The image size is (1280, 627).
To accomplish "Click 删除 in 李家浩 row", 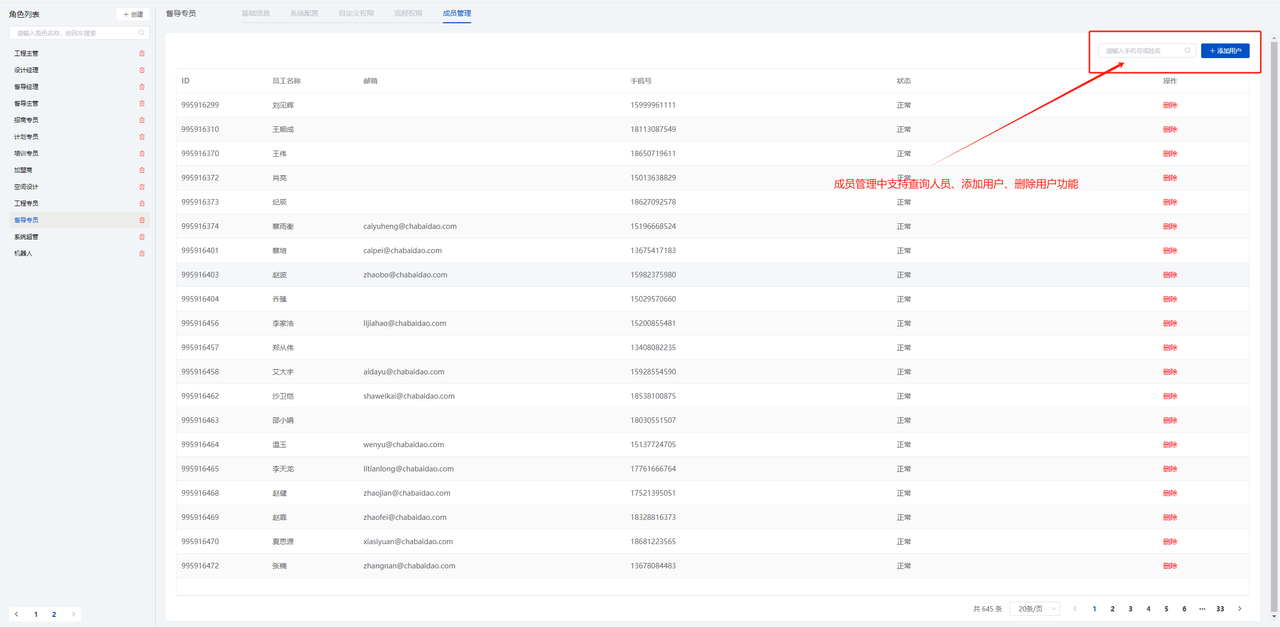I will (x=1170, y=323).
